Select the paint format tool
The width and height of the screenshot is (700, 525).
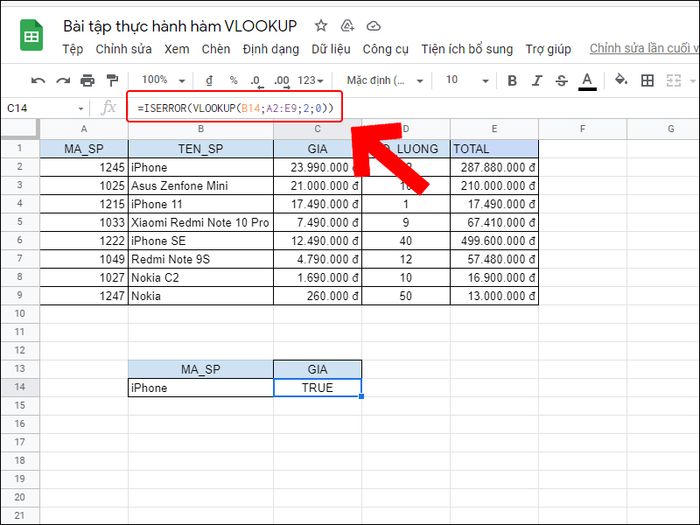click(112, 80)
